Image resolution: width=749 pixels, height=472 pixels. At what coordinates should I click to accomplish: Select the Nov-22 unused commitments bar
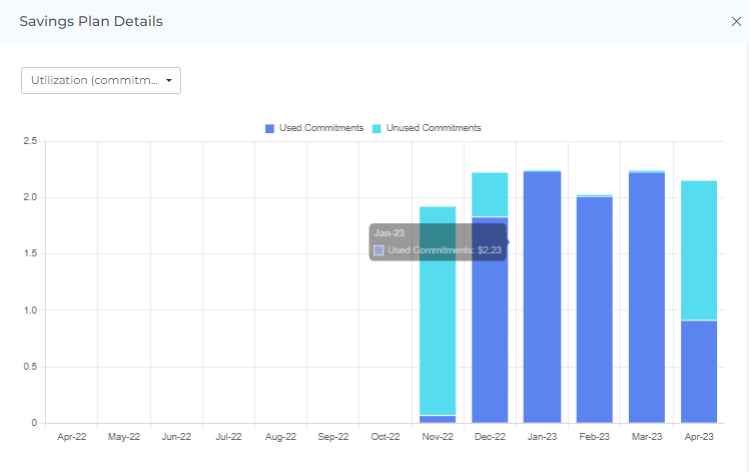pos(438,310)
